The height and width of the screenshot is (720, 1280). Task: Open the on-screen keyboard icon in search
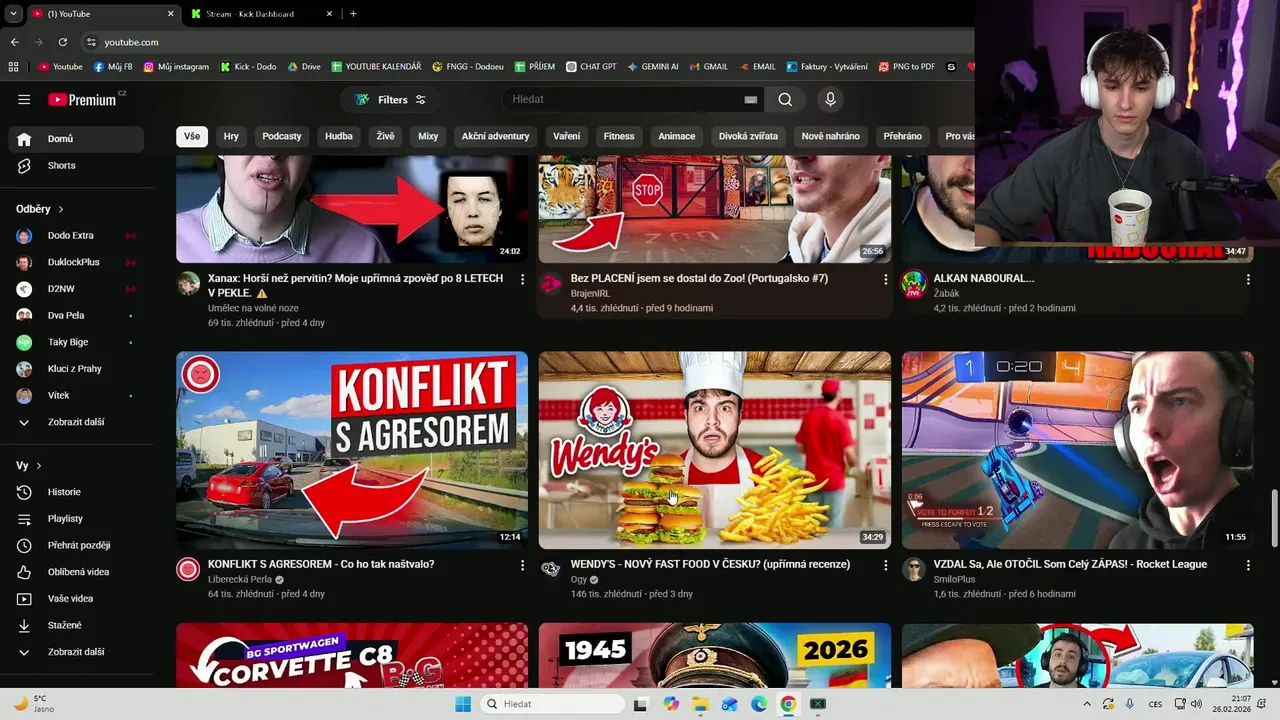tap(751, 100)
